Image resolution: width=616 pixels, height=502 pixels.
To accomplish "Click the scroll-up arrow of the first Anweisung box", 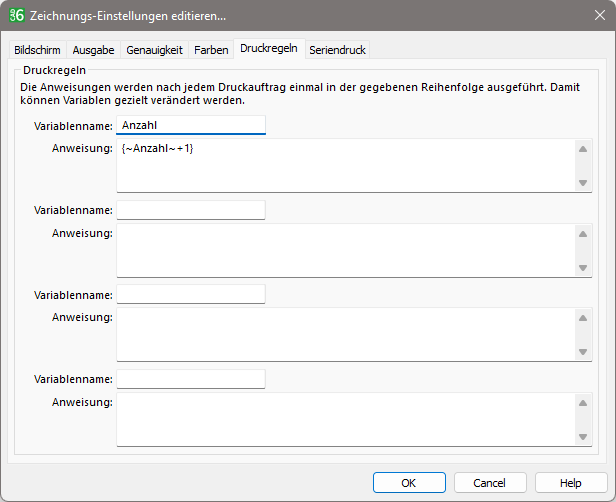I will tap(583, 149).
